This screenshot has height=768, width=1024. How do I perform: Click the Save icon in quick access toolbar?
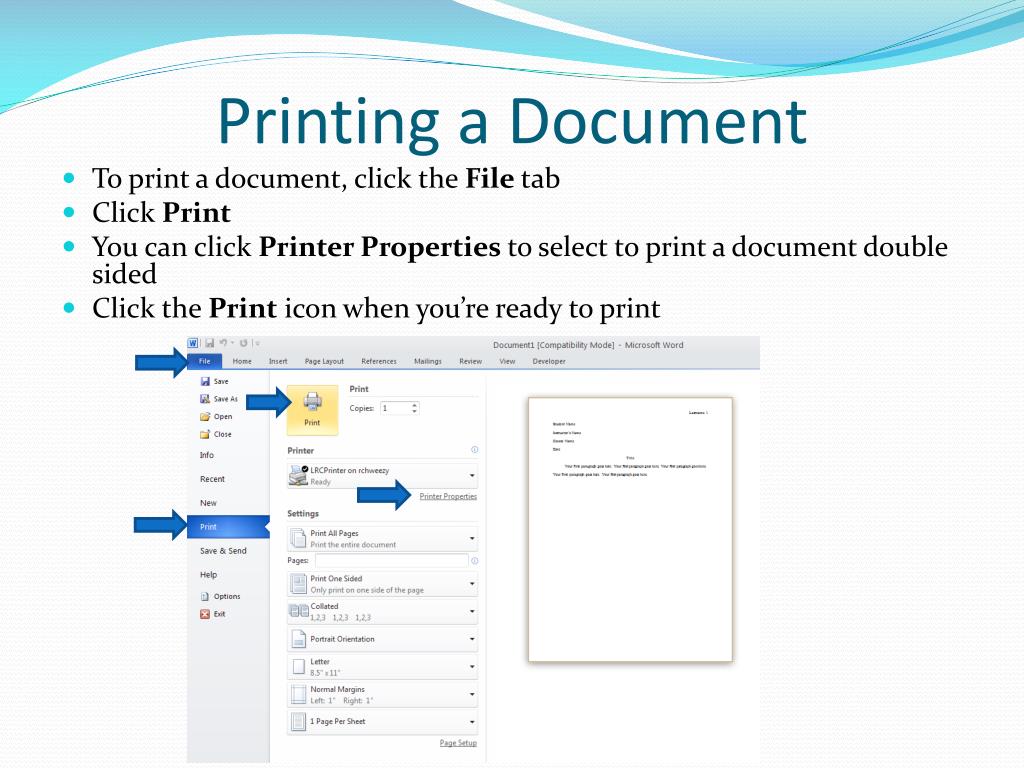(x=210, y=344)
